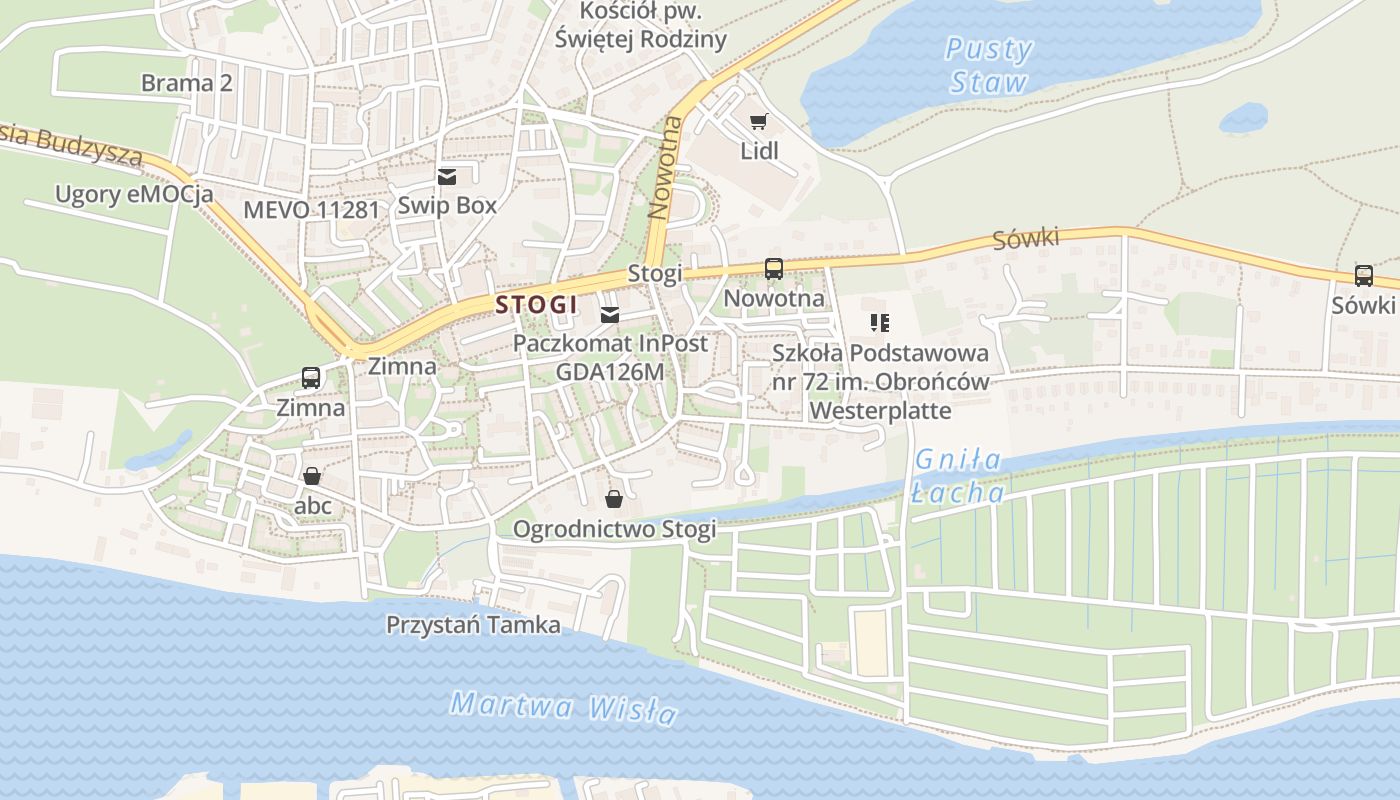
Task: Select the Szkoła Podstawowa school icon
Action: click(880, 322)
